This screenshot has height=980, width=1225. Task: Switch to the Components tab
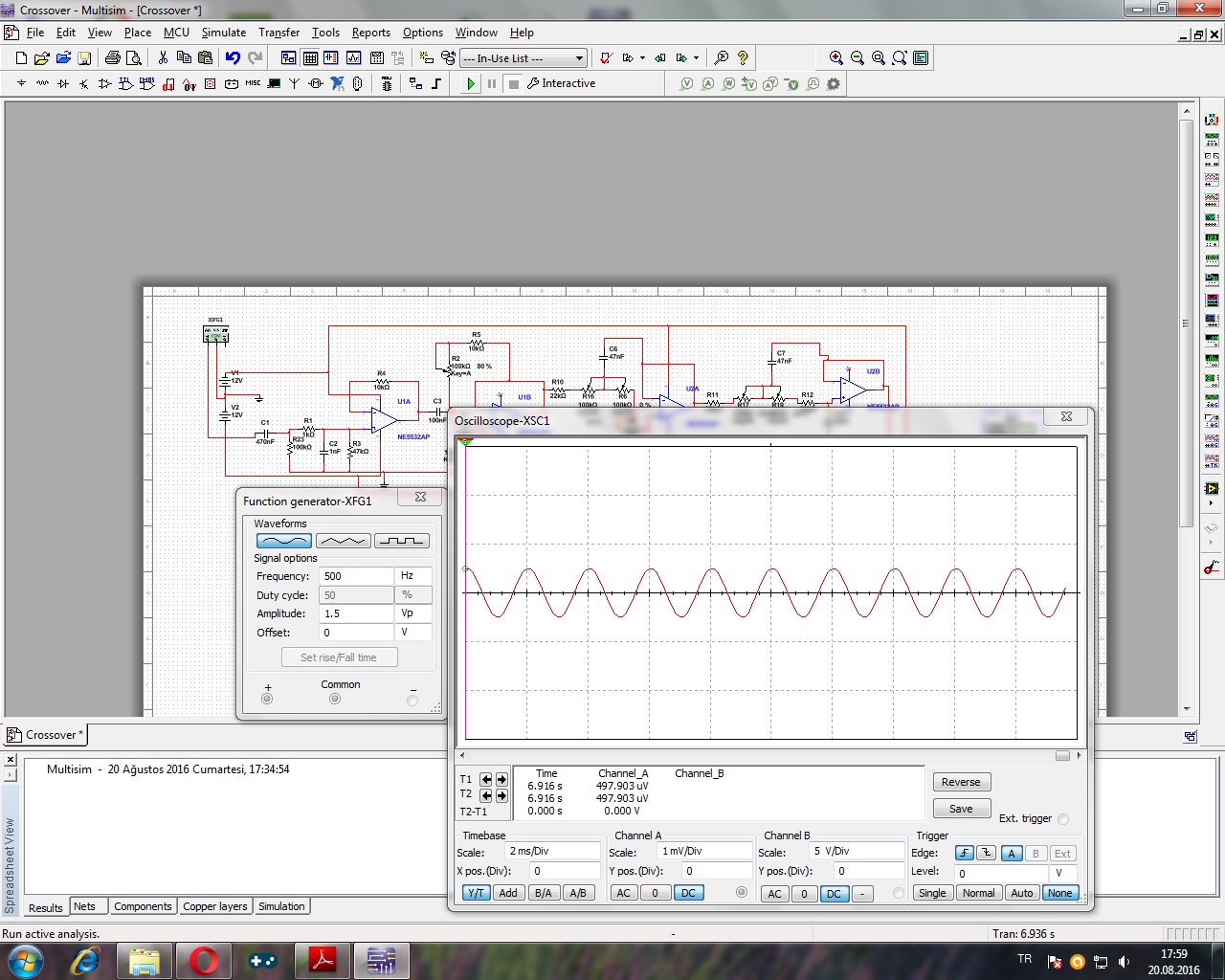143,906
